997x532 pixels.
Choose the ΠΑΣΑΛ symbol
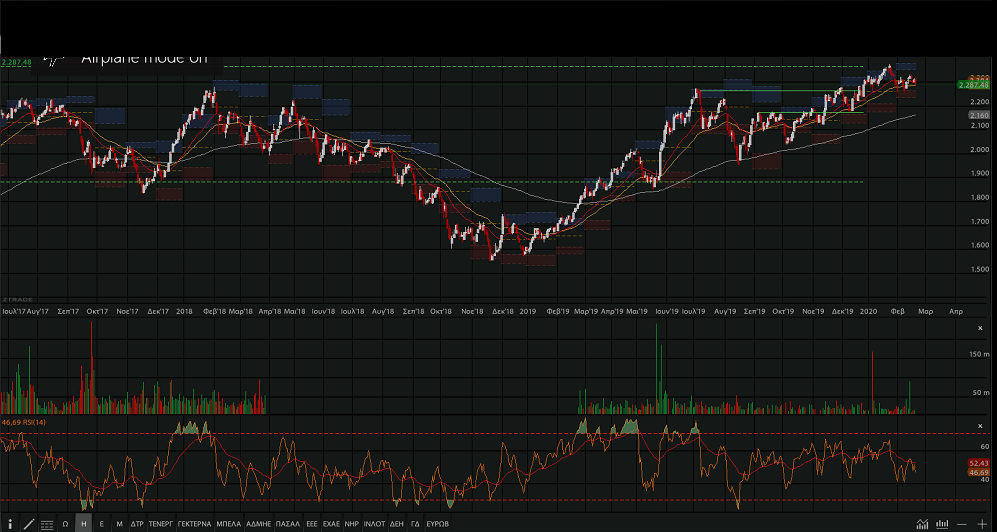click(x=288, y=524)
